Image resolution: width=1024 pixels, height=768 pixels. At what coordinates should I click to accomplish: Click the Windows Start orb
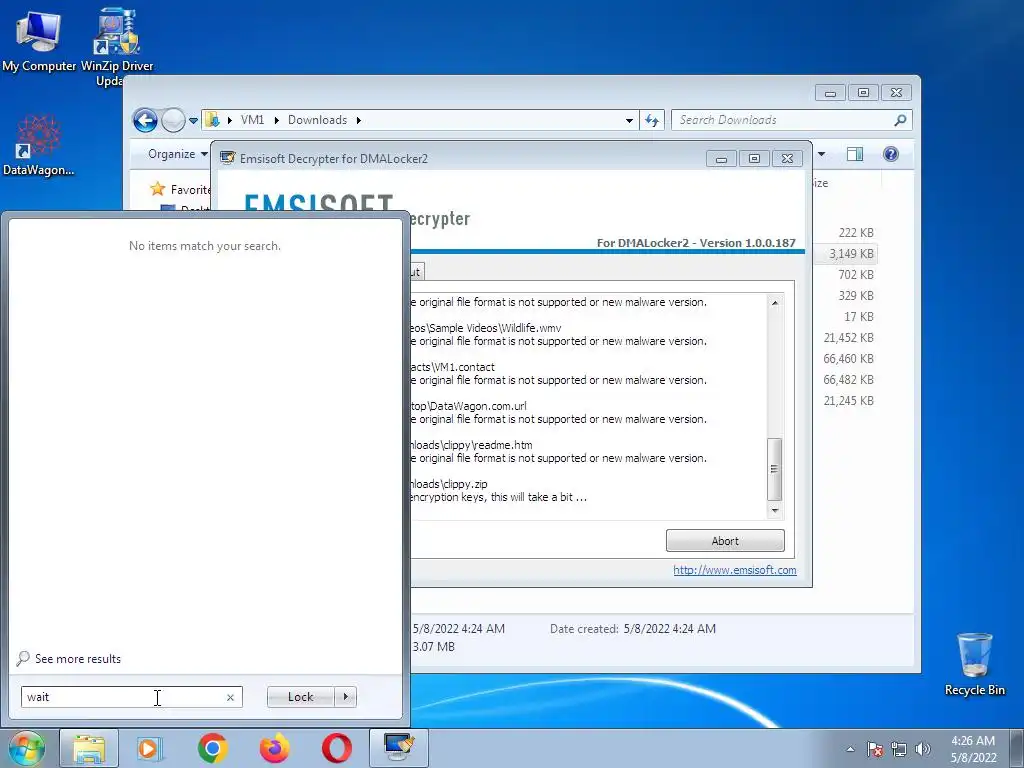click(x=26, y=748)
